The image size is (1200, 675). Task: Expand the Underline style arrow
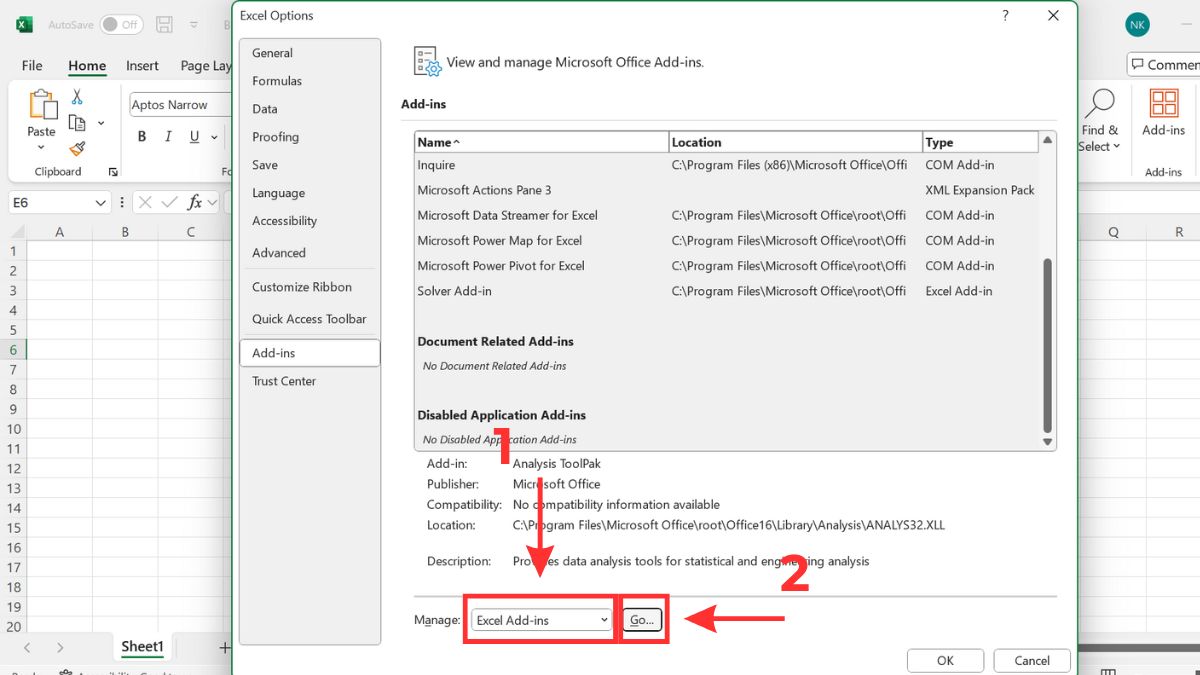(213, 137)
